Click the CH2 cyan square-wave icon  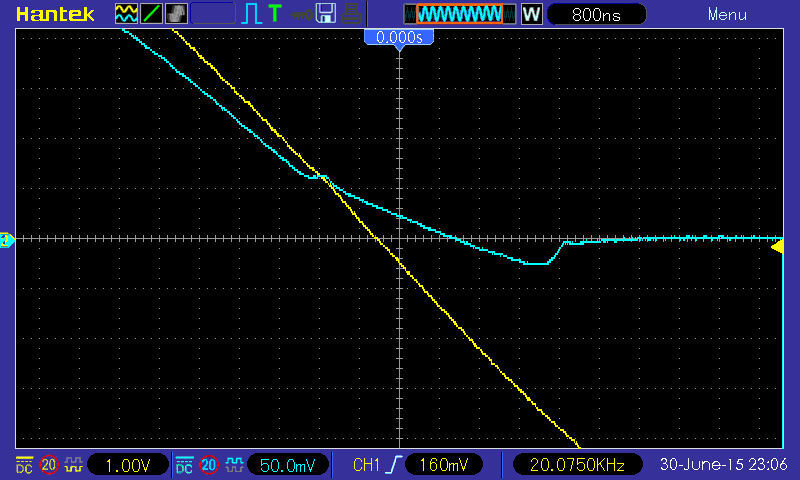(x=234, y=465)
